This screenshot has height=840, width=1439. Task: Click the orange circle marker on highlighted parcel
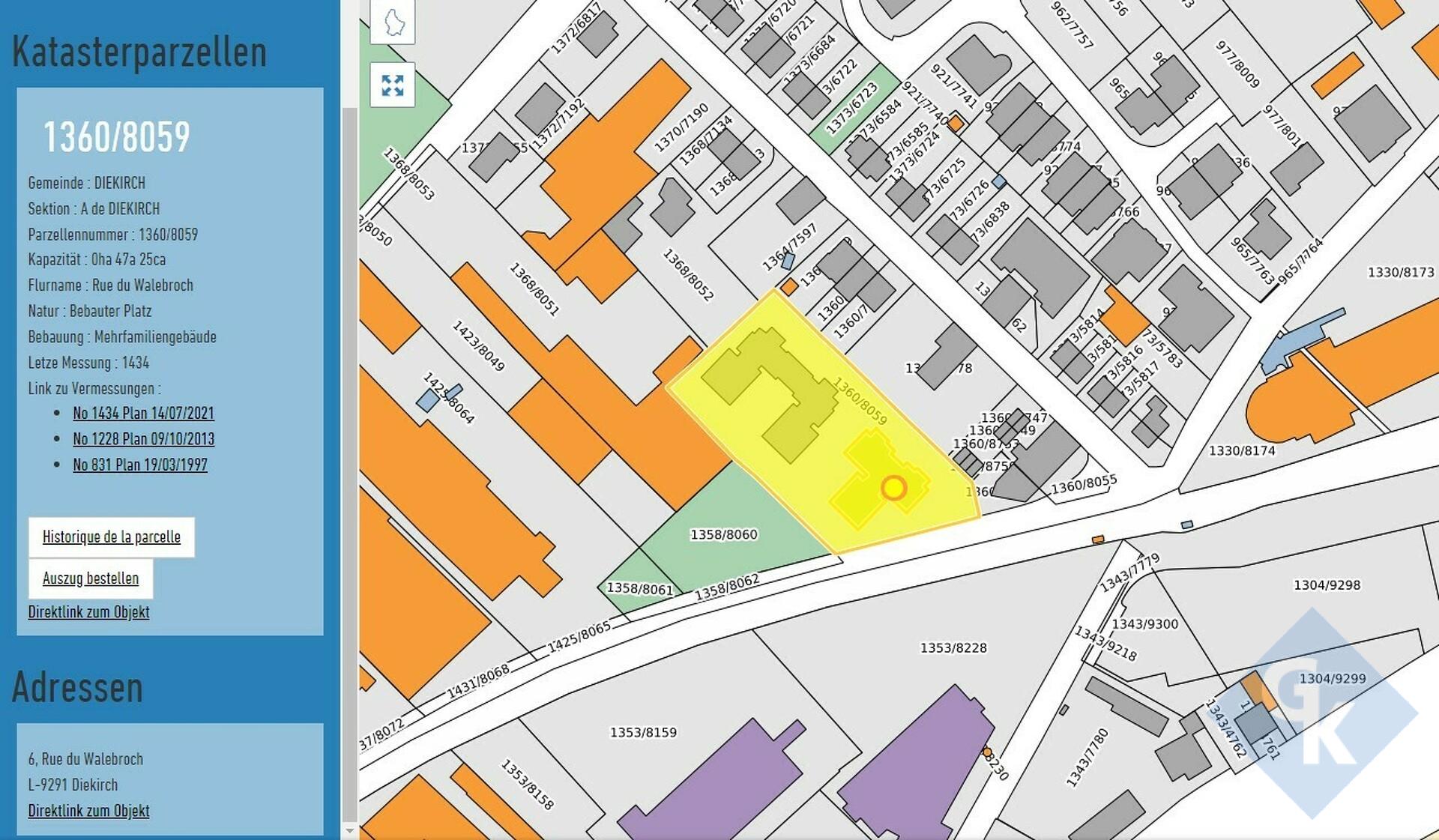pyautogui.click(x=893, y=488)
